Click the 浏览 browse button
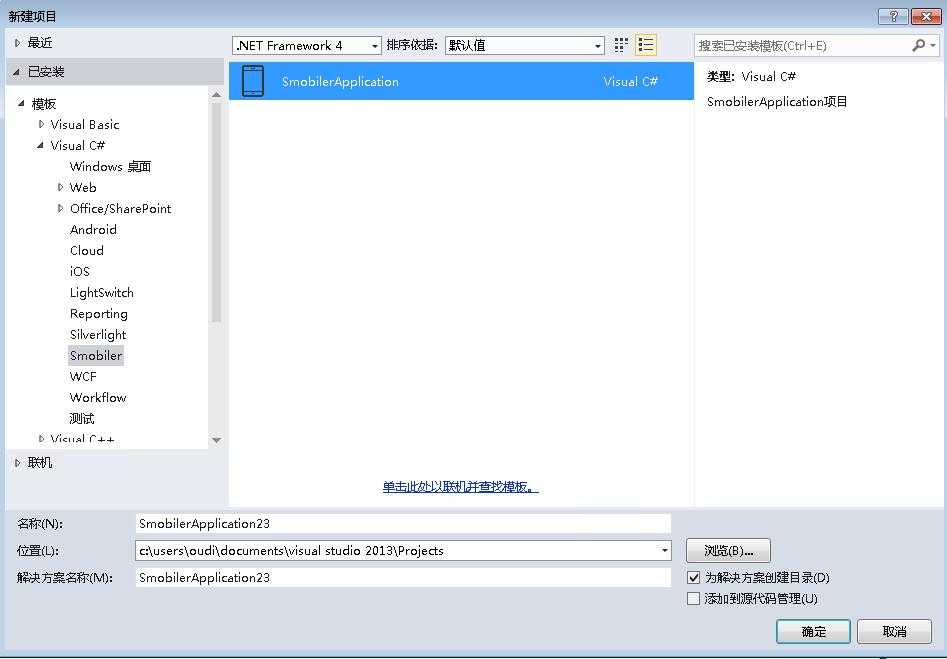This screenshot has width=947, height=659. 728,550
